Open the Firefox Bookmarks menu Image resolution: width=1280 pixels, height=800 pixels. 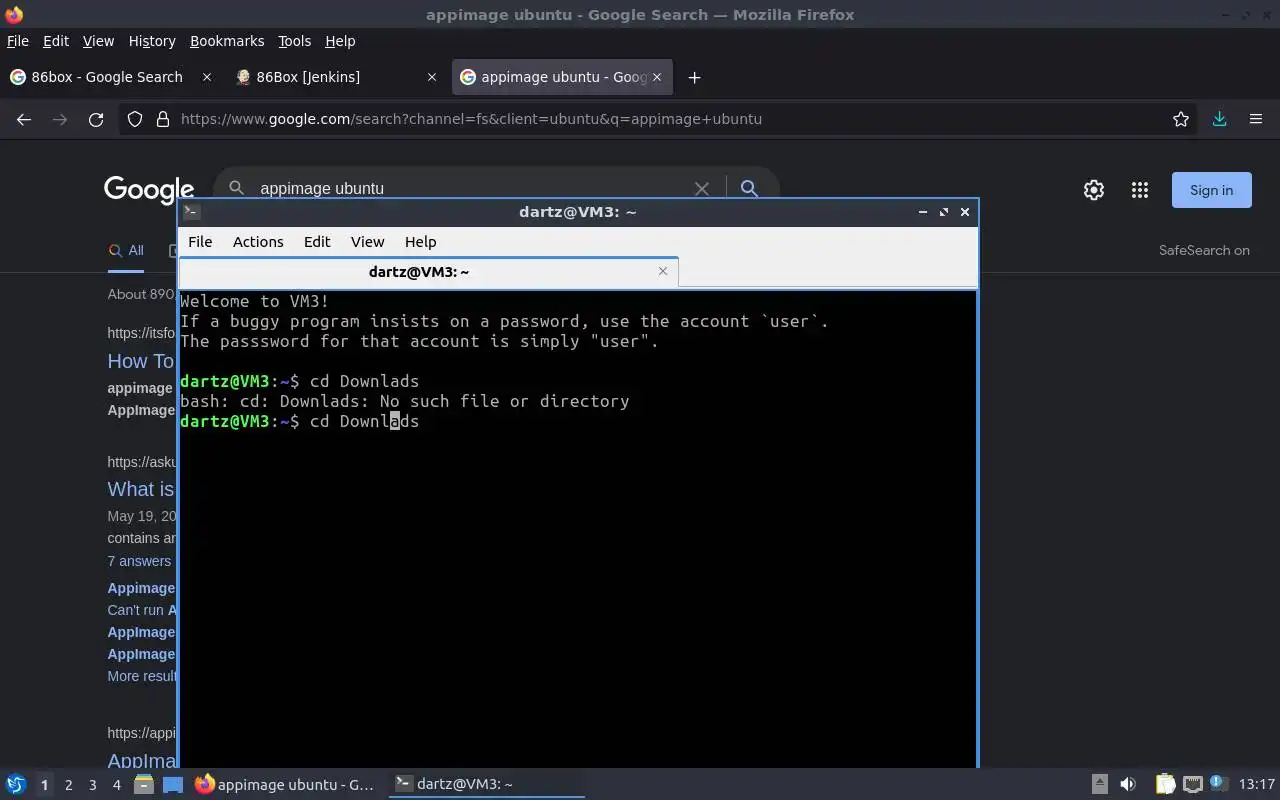(227, 41)
